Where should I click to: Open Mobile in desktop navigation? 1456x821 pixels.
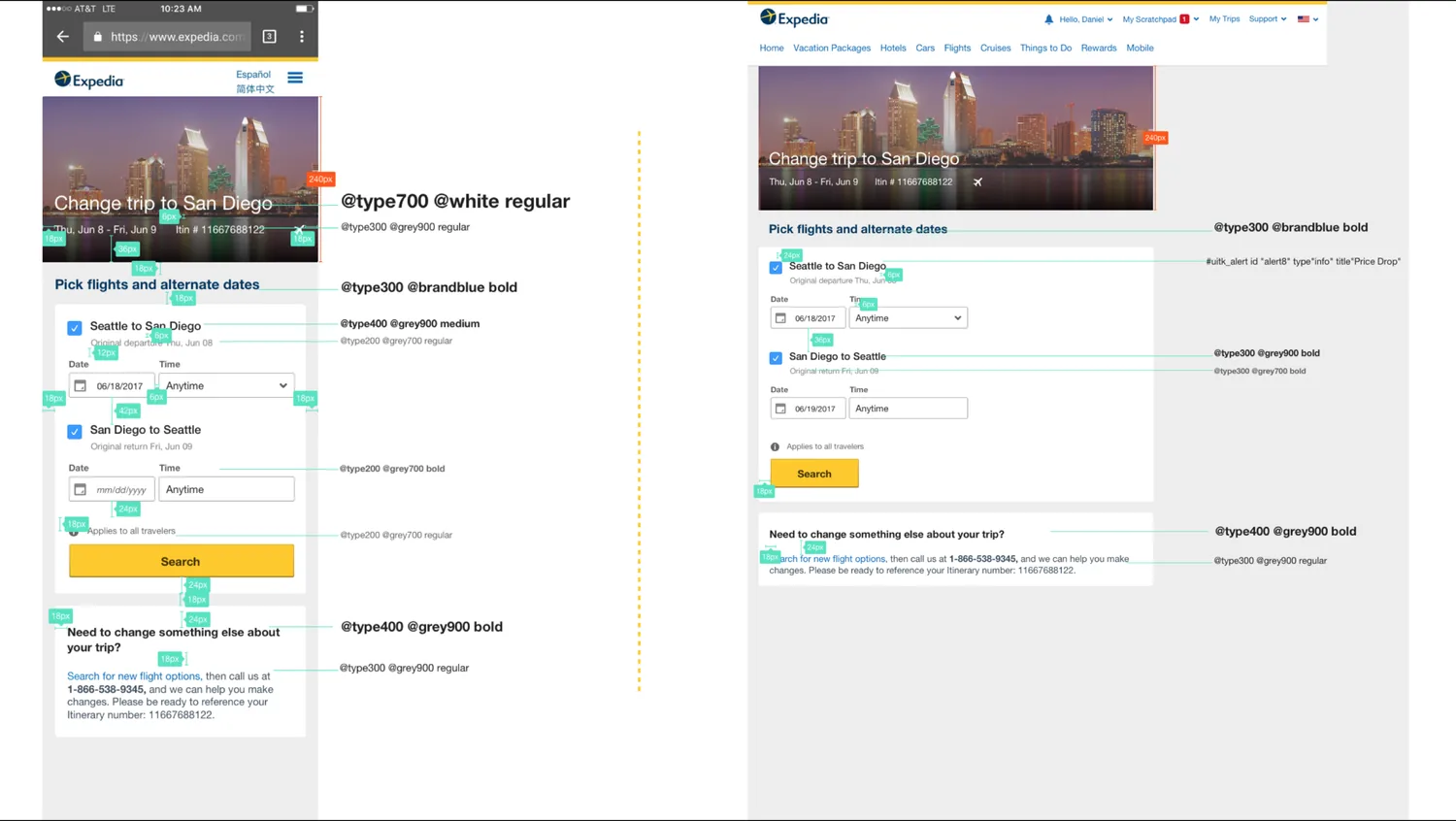click(x=1140, y=48)
